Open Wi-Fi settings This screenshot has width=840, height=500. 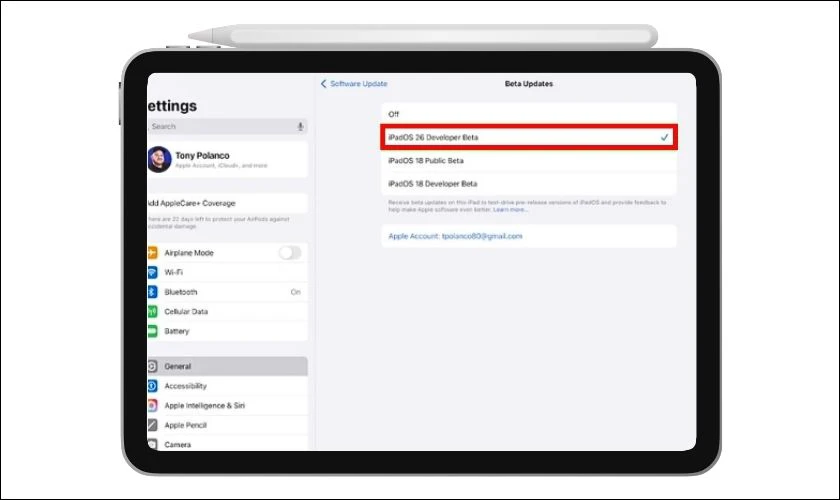pyautogui.click(x=227, y=272)
